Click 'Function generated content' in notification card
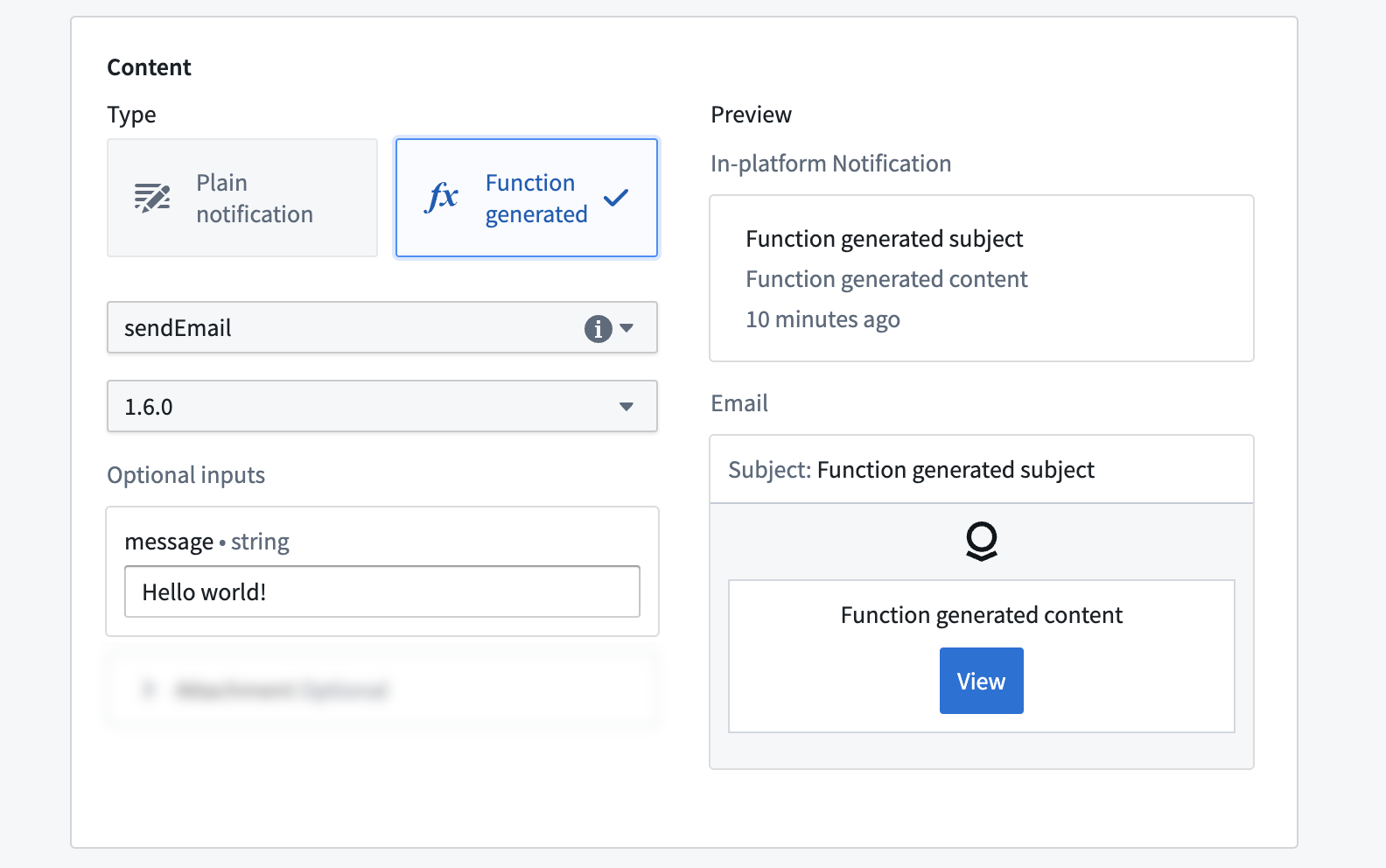The image size is (1386, 868). point(886,279)
